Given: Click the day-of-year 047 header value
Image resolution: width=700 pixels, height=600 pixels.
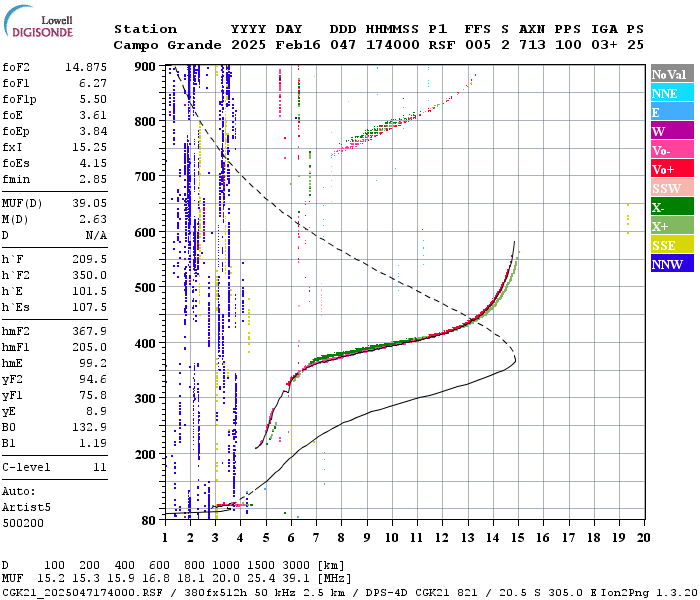Looking at the screenshot, I should (343, 45).
